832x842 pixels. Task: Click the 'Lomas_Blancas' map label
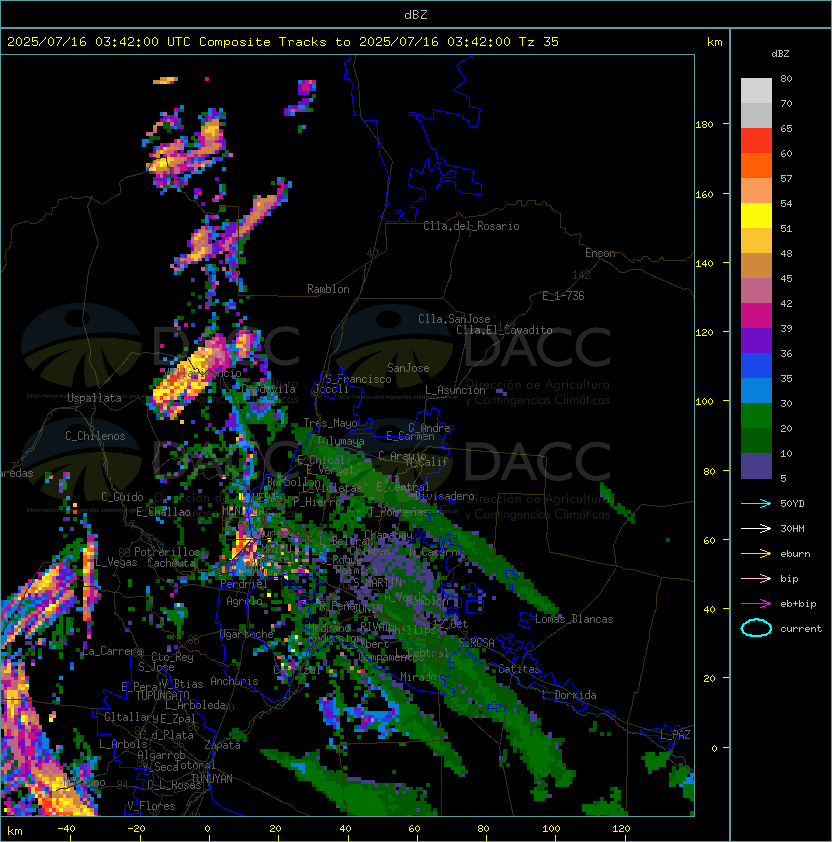pyautogui.click(x=574, y=619)
